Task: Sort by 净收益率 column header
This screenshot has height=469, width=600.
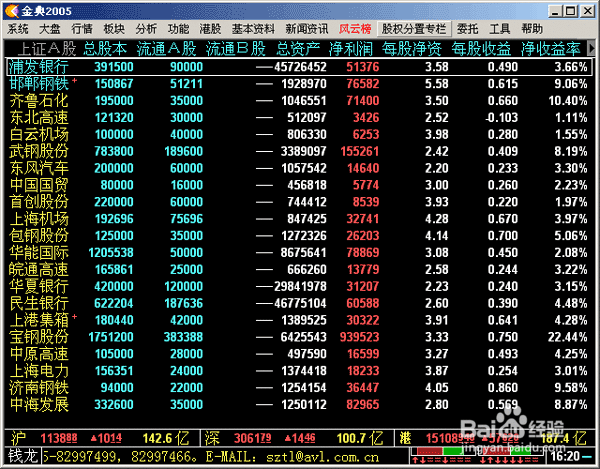Action: [551, 49]
